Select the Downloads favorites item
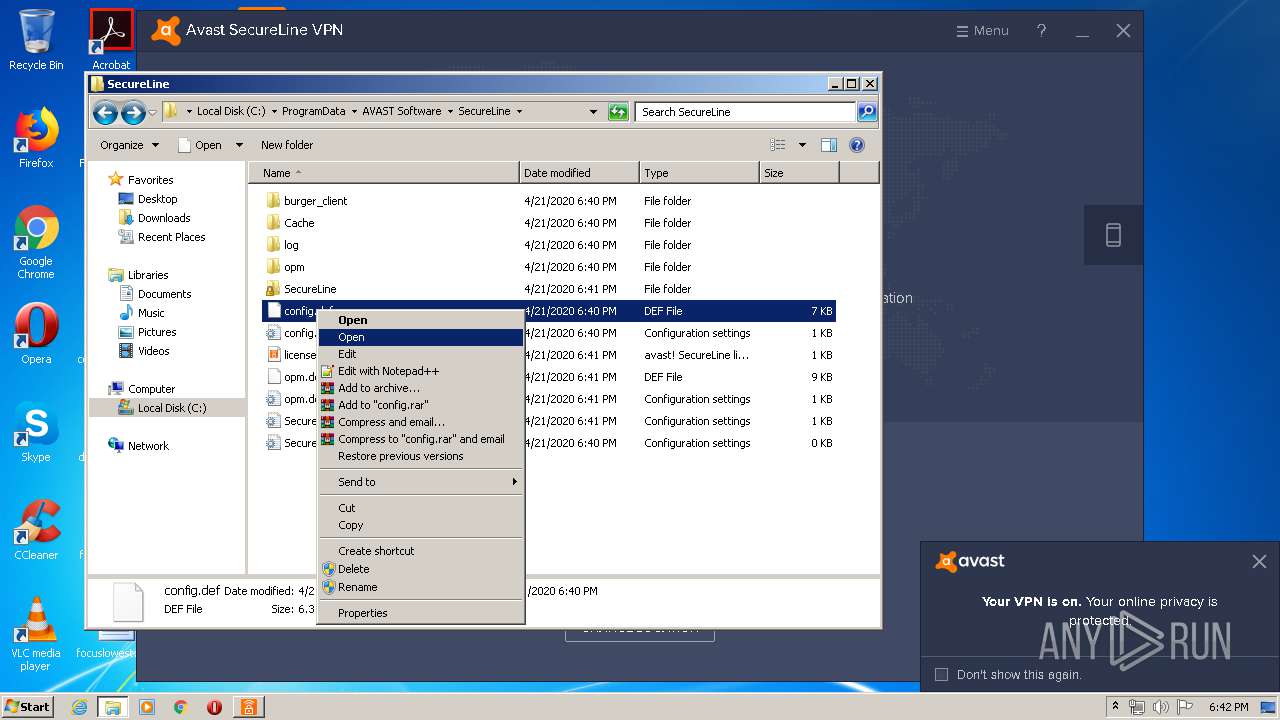Screen dimensions: 1280x720 pos(164,218)
